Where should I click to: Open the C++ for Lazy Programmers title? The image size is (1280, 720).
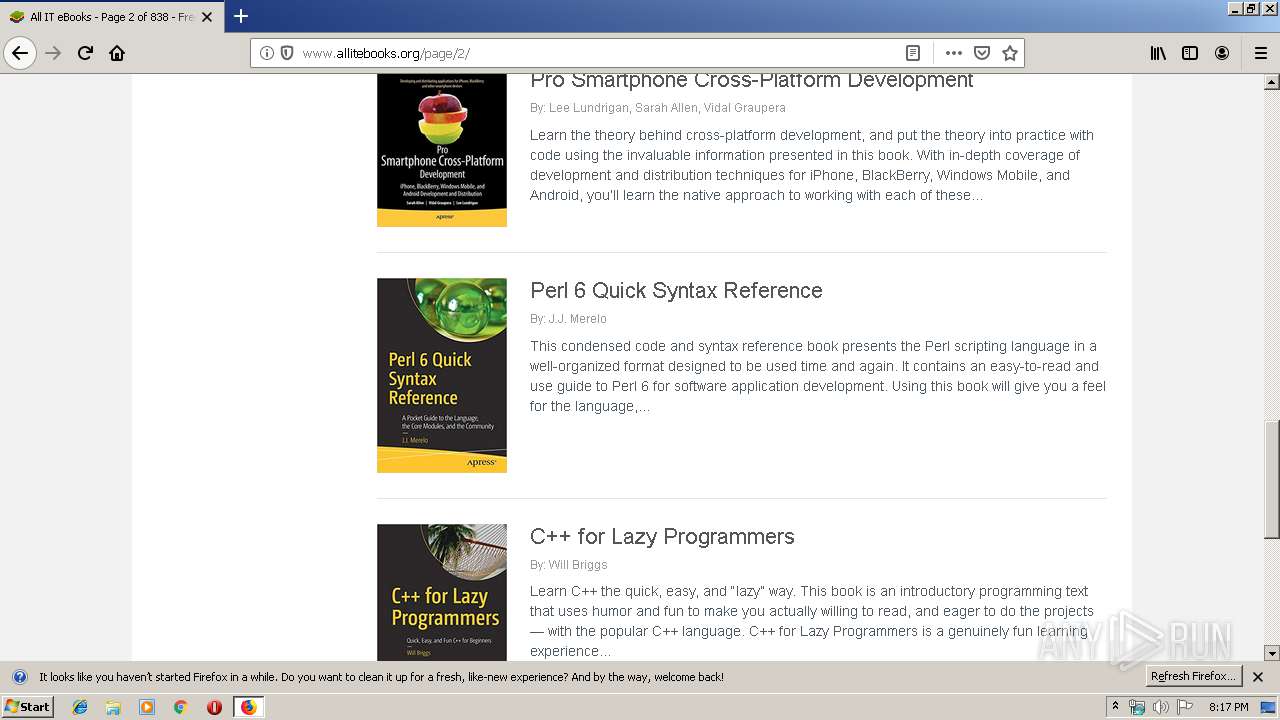(662, 536)
